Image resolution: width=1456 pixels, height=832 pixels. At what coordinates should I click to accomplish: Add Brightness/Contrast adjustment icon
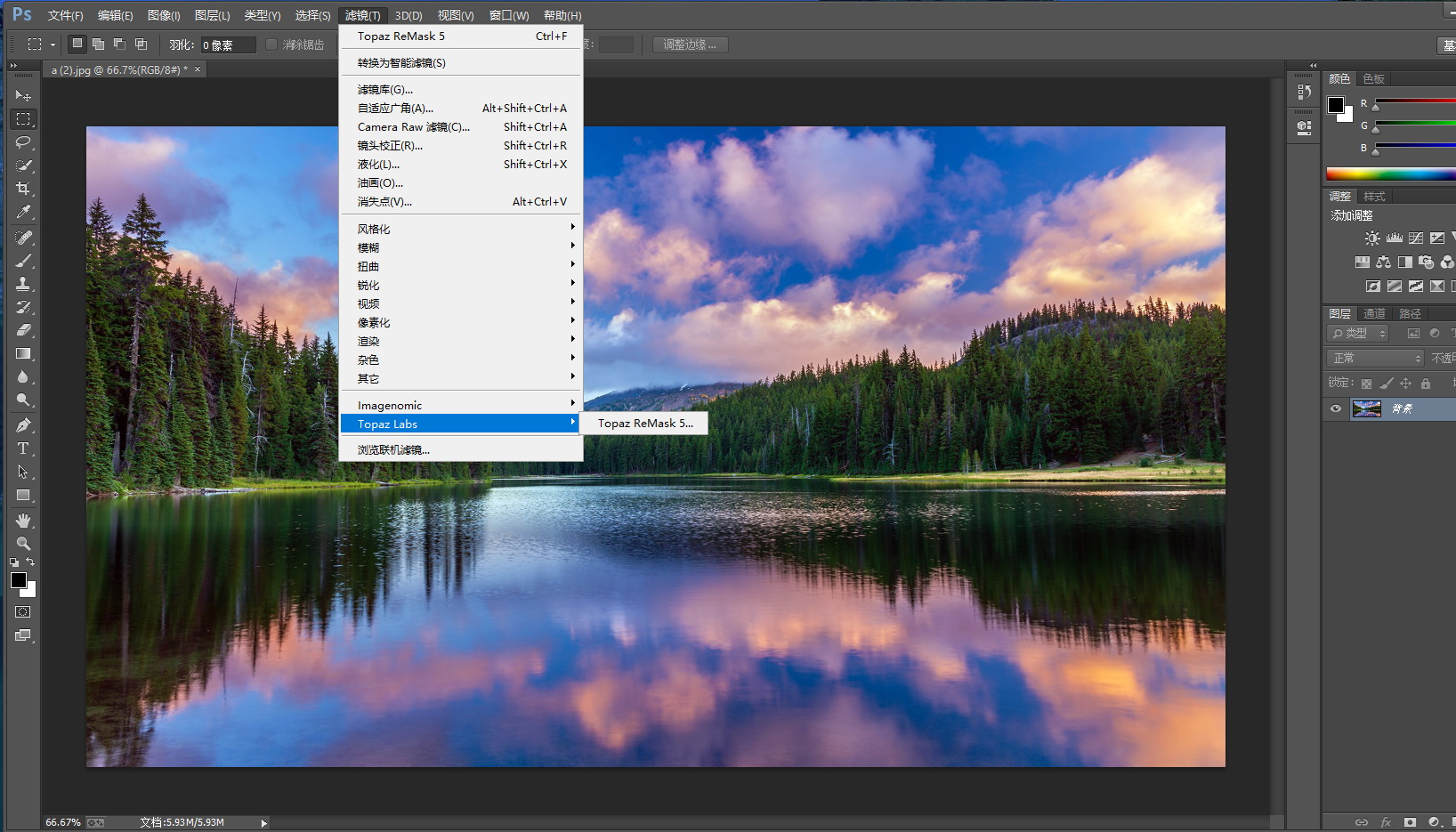tap(1372, 238)
